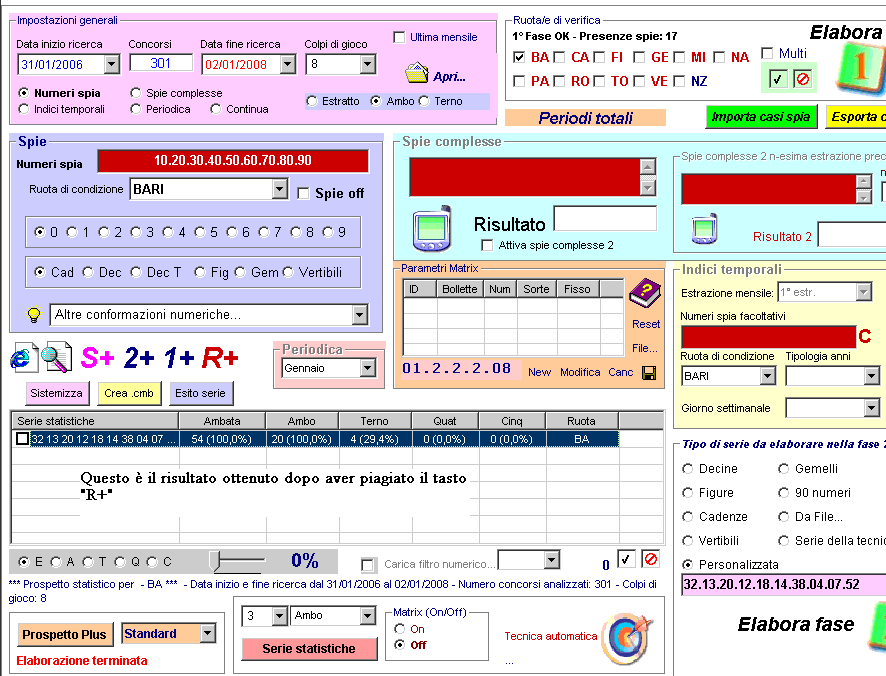Click the Personalizzata serie field 32.13.20

[783, 584]
